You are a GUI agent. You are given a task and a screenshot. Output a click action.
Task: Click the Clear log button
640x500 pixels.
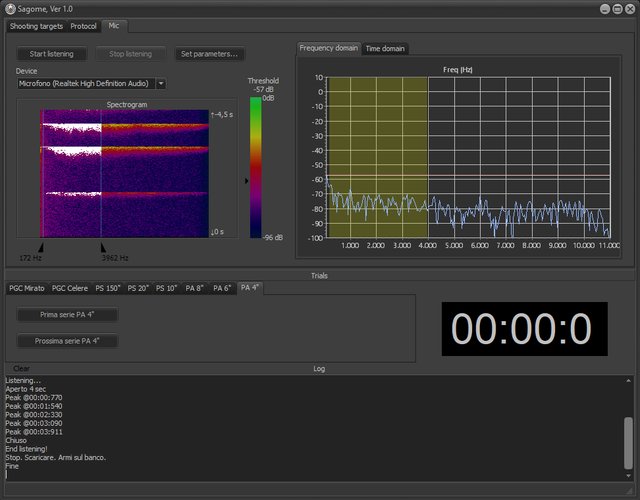(x=21, y=369)
